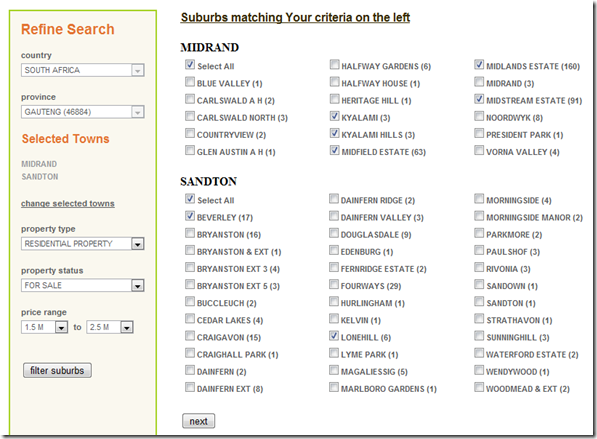Select the Sunninghill (3) checkbox
This screenshot has width=597, height=439.
pos(479,336)
